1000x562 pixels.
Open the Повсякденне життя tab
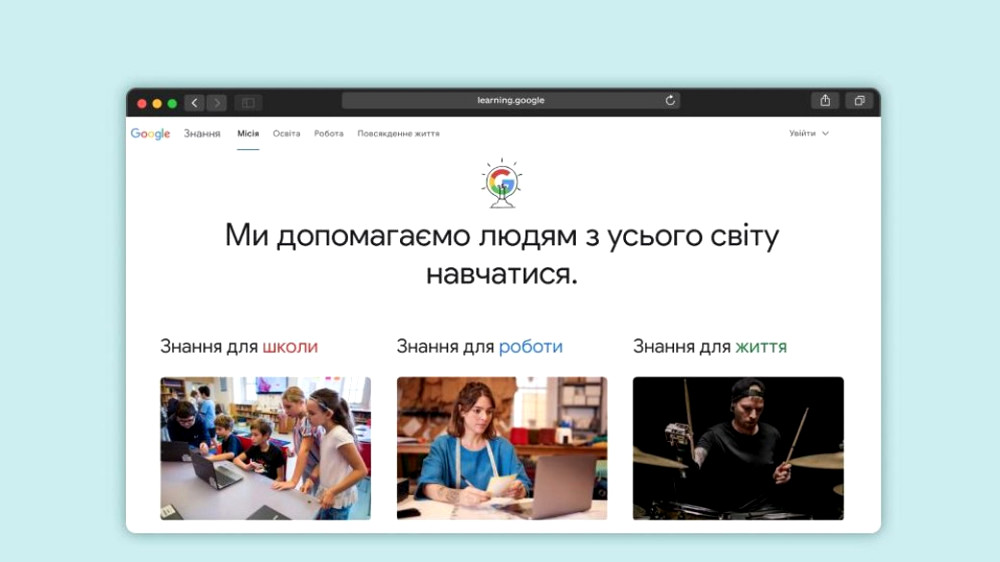click(x=398, y=134)
